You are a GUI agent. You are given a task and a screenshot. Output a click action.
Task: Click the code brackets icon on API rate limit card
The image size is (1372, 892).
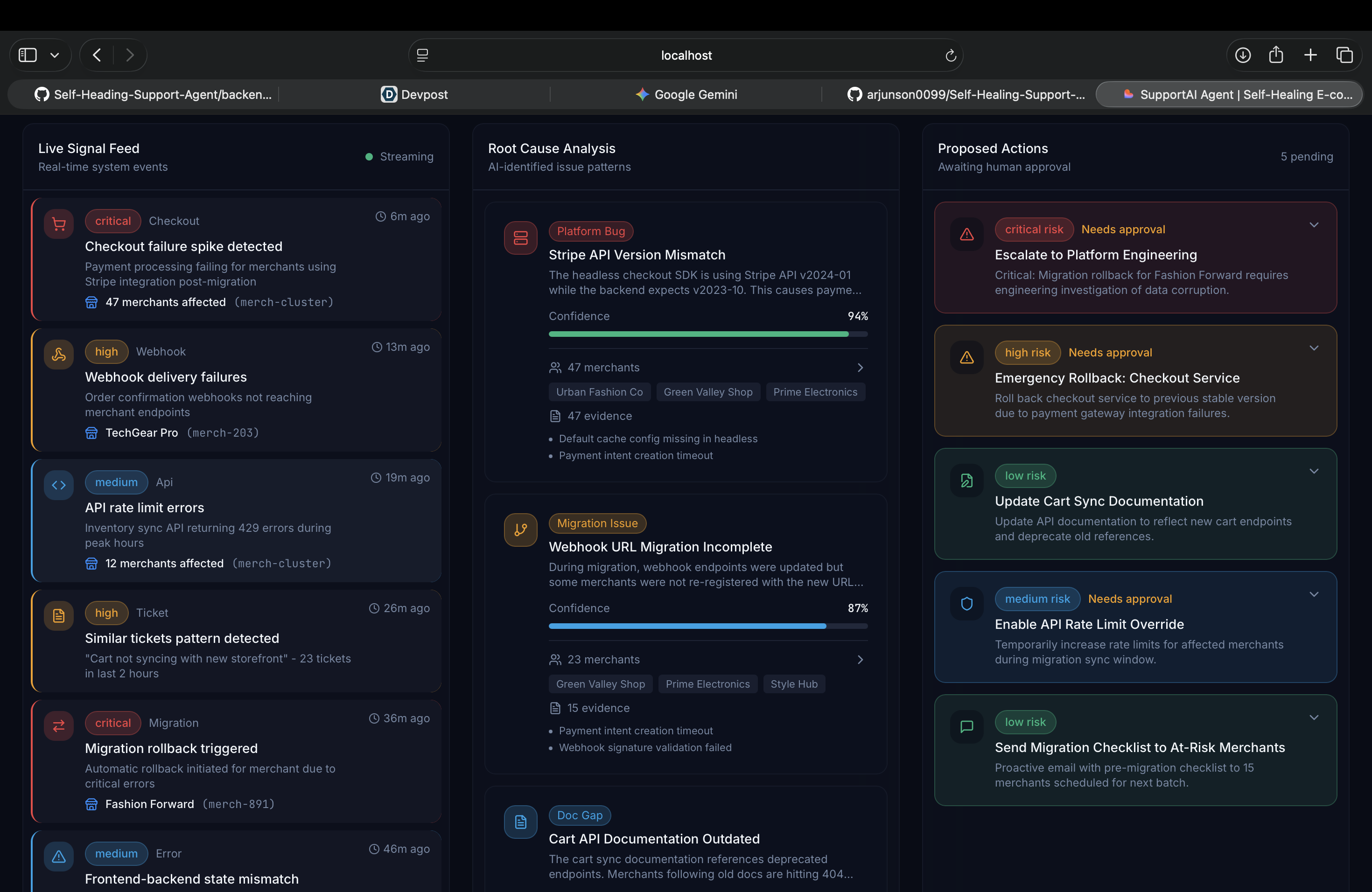59,485
